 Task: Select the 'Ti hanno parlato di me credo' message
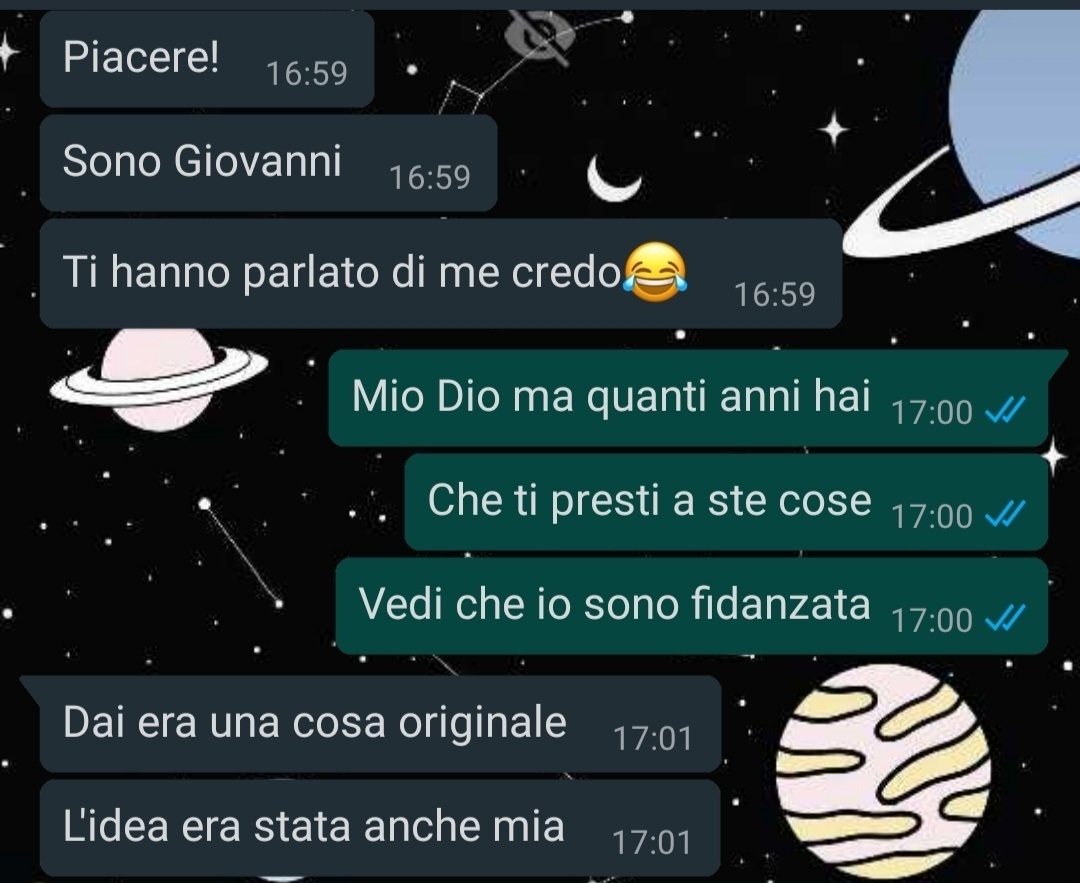[x=441, y=274]
